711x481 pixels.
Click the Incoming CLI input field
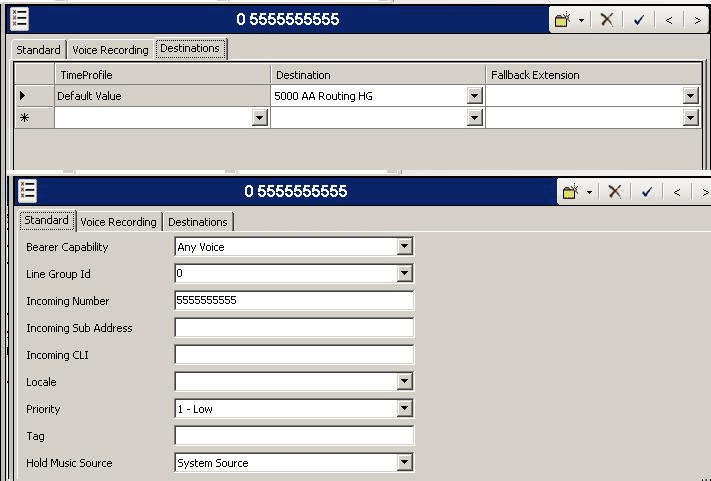click(x=294, y=355)
